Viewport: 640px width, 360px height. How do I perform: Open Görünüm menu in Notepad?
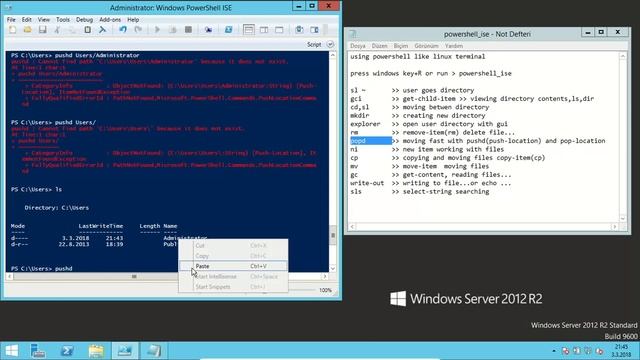click(426, 46)
